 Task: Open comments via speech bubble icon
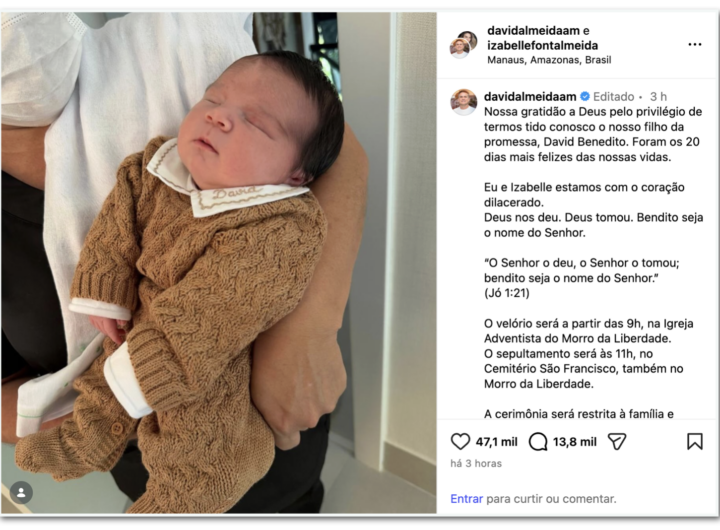coord(538,442)
